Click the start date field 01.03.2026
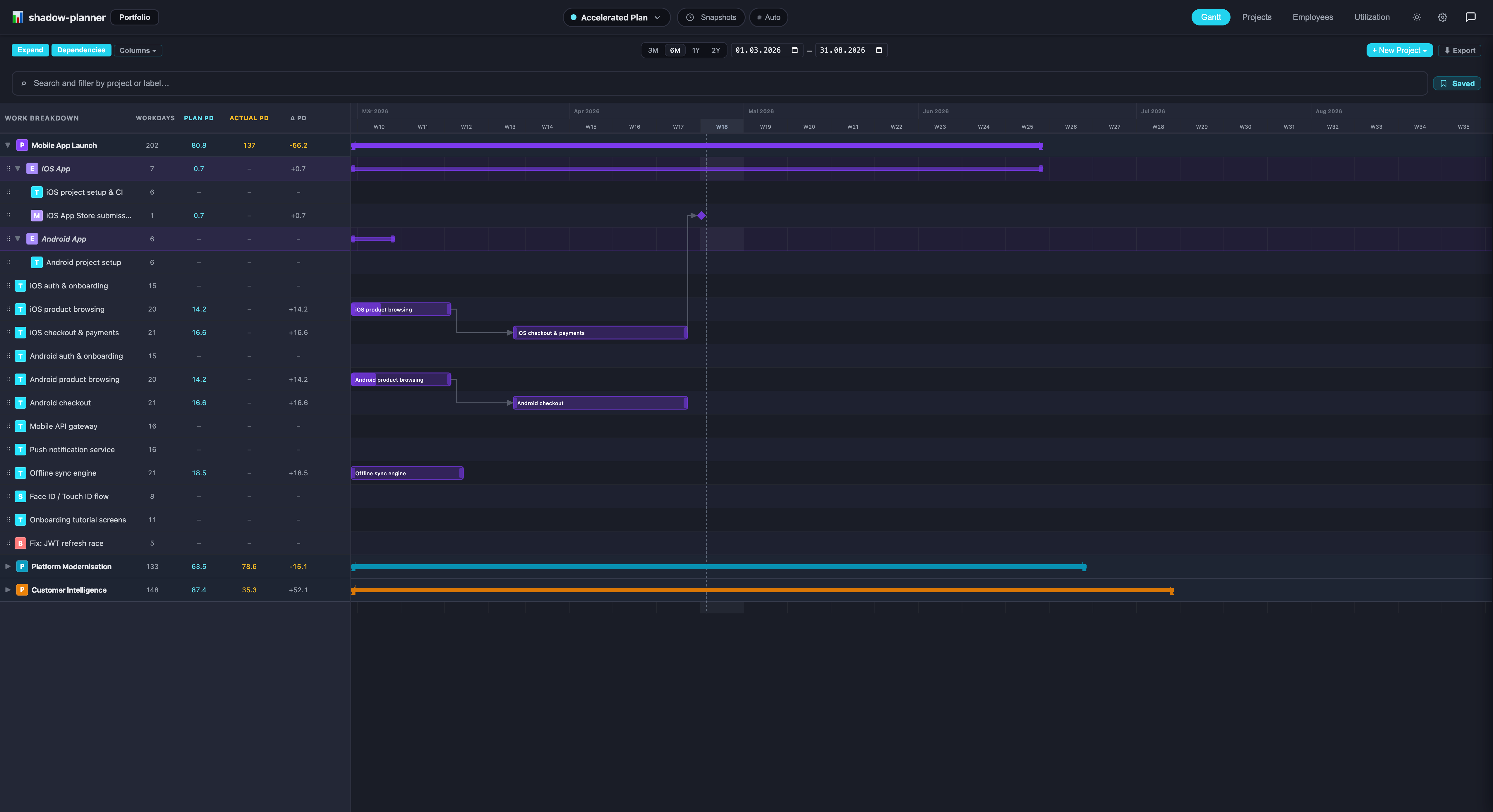The width and height of the screenshot is (1493, 812). point(766,50)
